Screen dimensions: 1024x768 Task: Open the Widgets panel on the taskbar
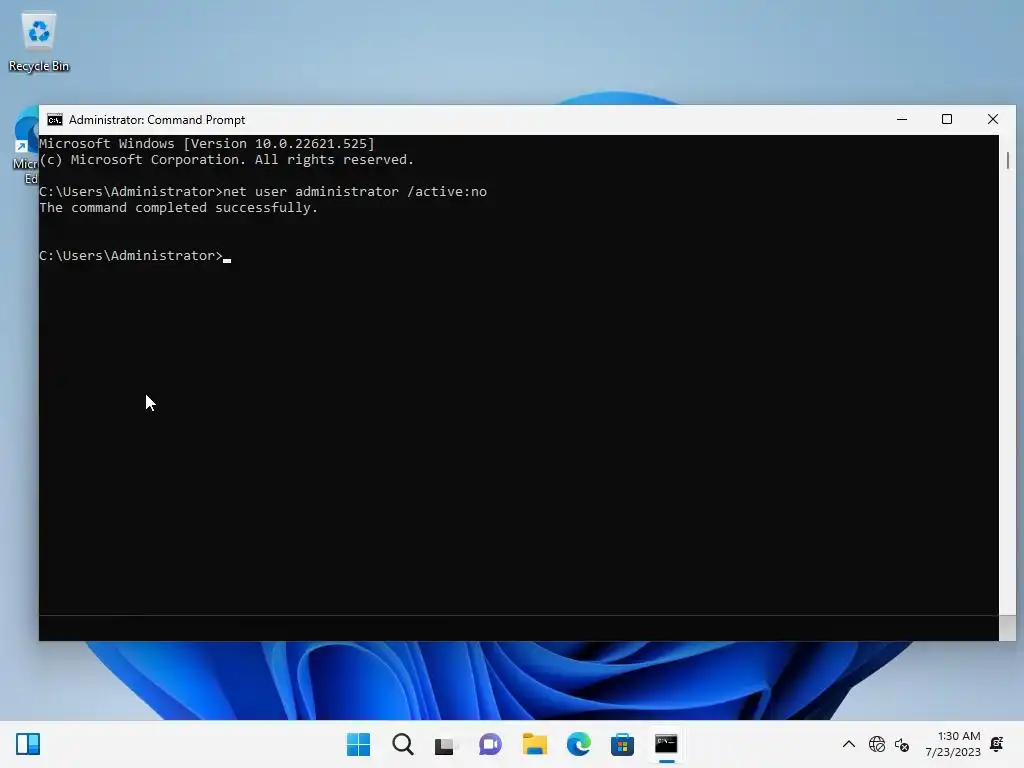pyautogui.click(x=28, y=744)
